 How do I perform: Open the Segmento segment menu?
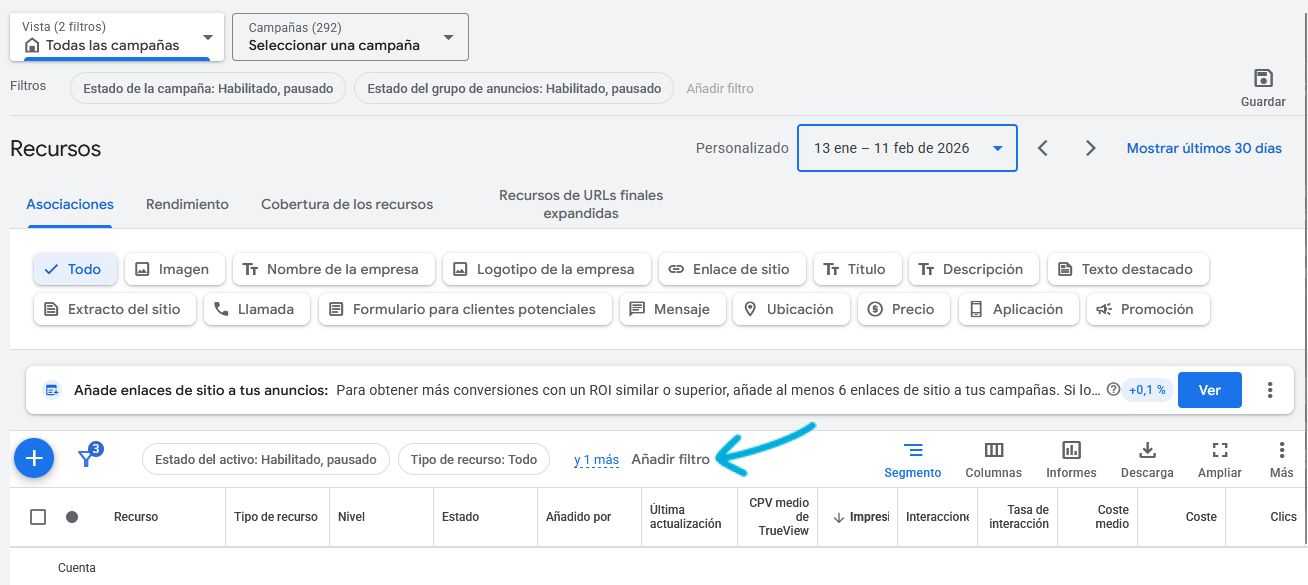(x=912, y=451)
